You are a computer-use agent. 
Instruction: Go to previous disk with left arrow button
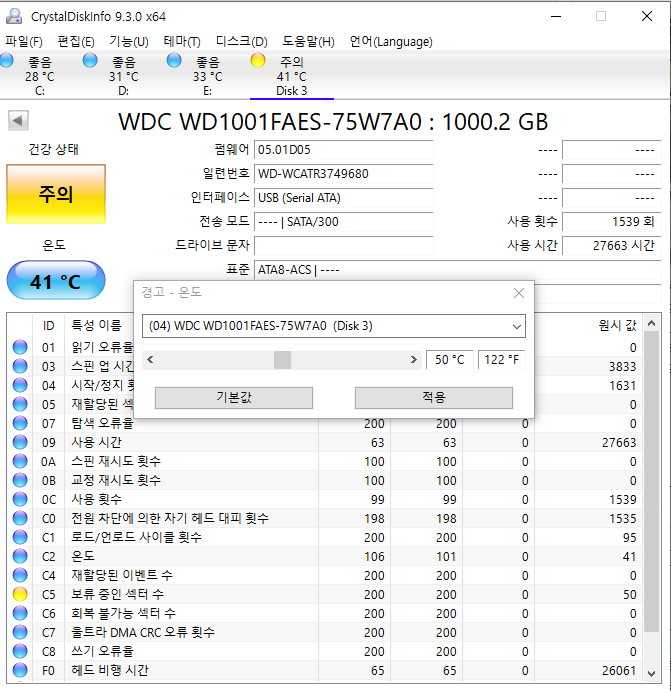click(18, 120)
